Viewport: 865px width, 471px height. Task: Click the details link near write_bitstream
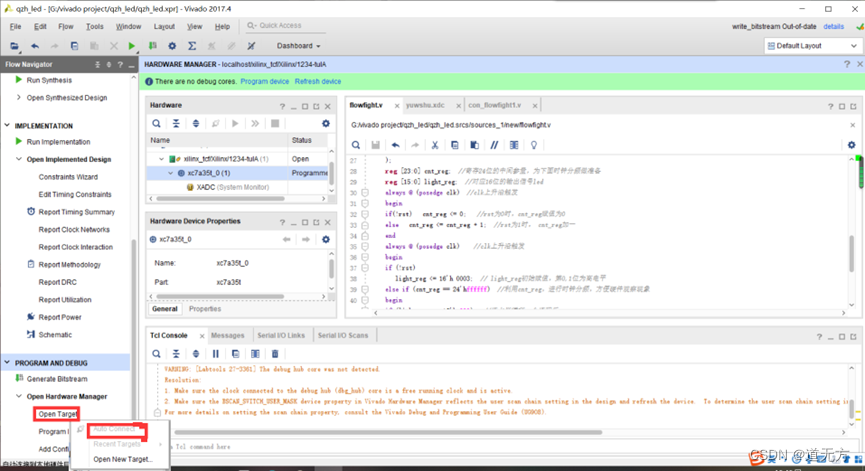click(x=834, y=26)
